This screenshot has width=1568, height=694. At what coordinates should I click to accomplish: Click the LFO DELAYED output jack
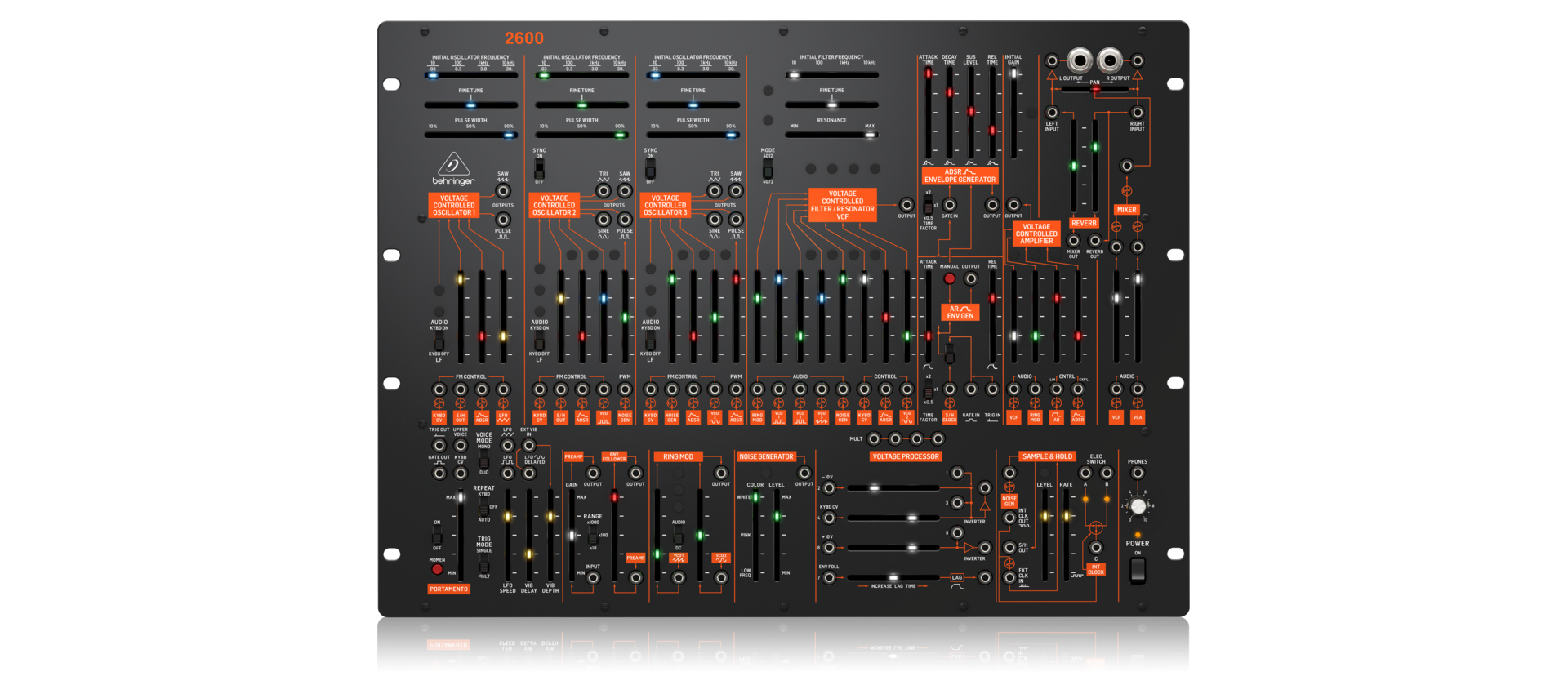click(x=528, y=474)
